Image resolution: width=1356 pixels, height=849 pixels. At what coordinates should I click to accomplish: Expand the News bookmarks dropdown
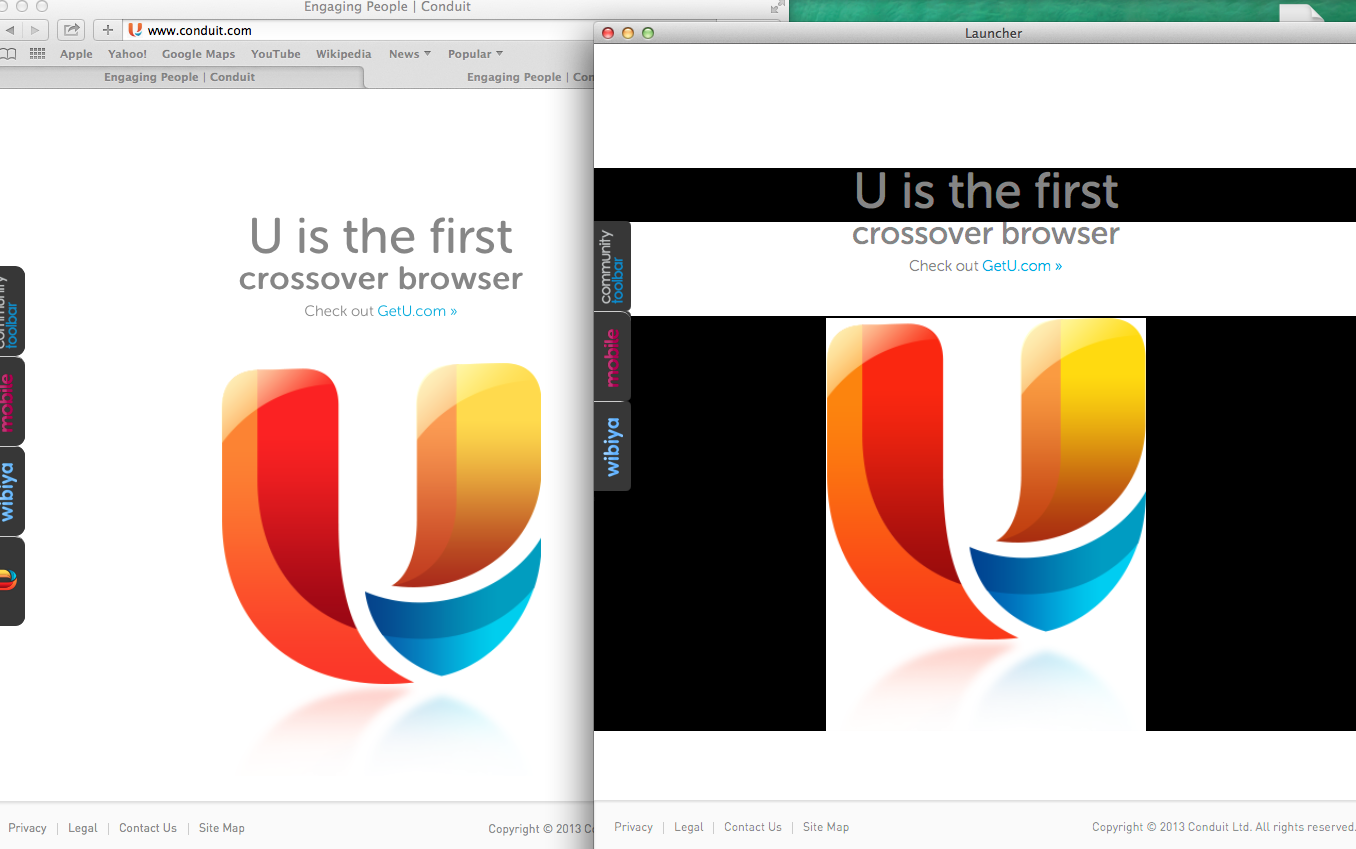409,54
